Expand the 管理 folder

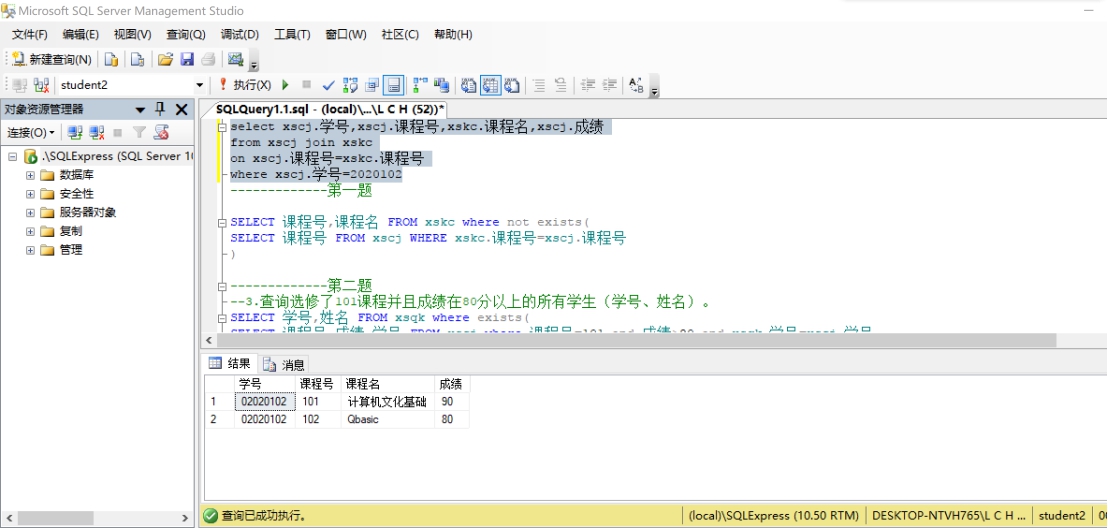point(30,250)
